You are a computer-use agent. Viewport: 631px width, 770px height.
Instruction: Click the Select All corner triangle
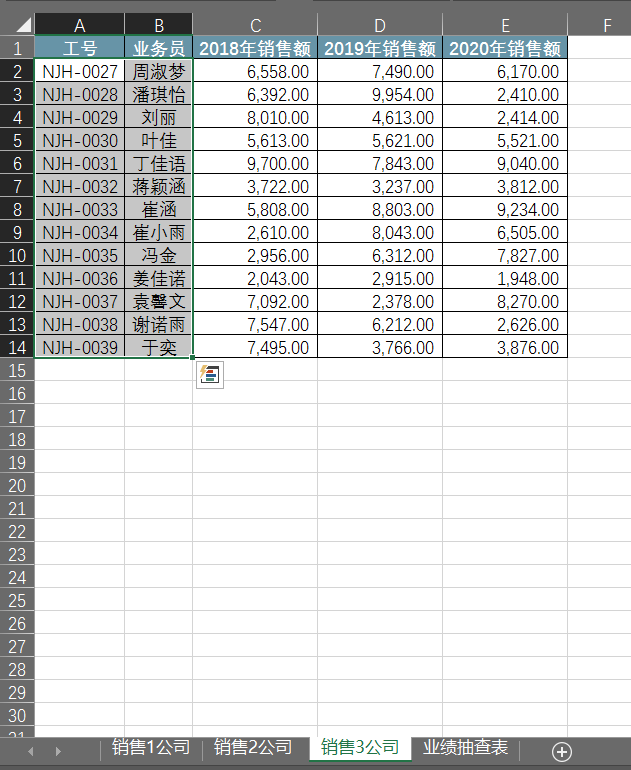coord(23,25)
